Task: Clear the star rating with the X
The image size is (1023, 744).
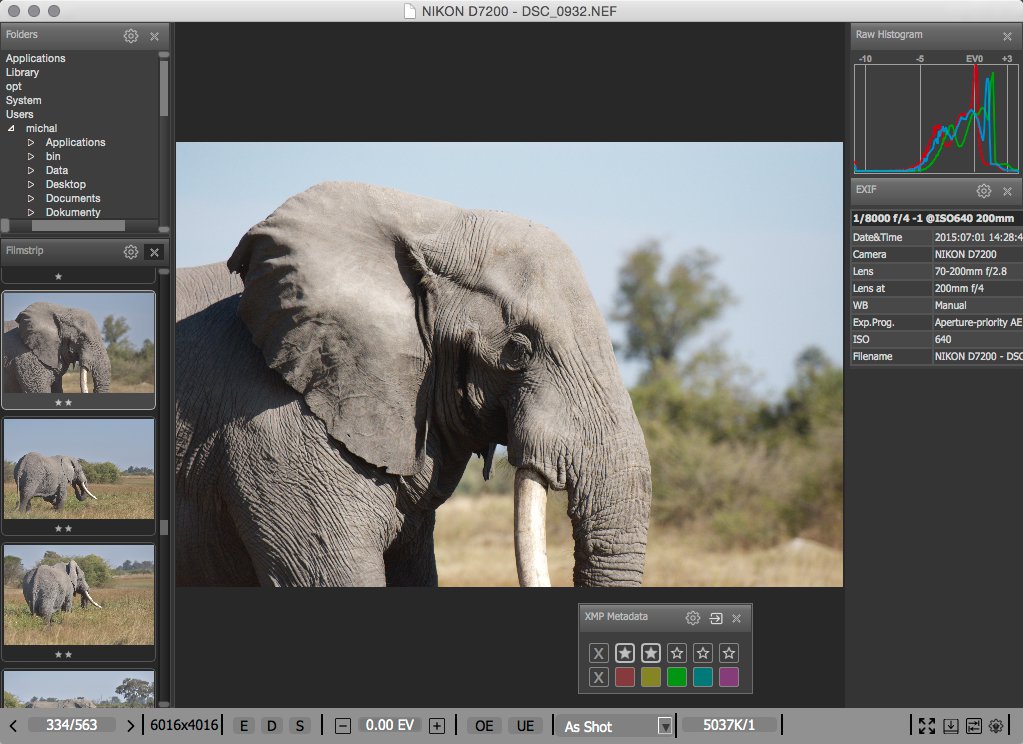Action: click(598, 653)
